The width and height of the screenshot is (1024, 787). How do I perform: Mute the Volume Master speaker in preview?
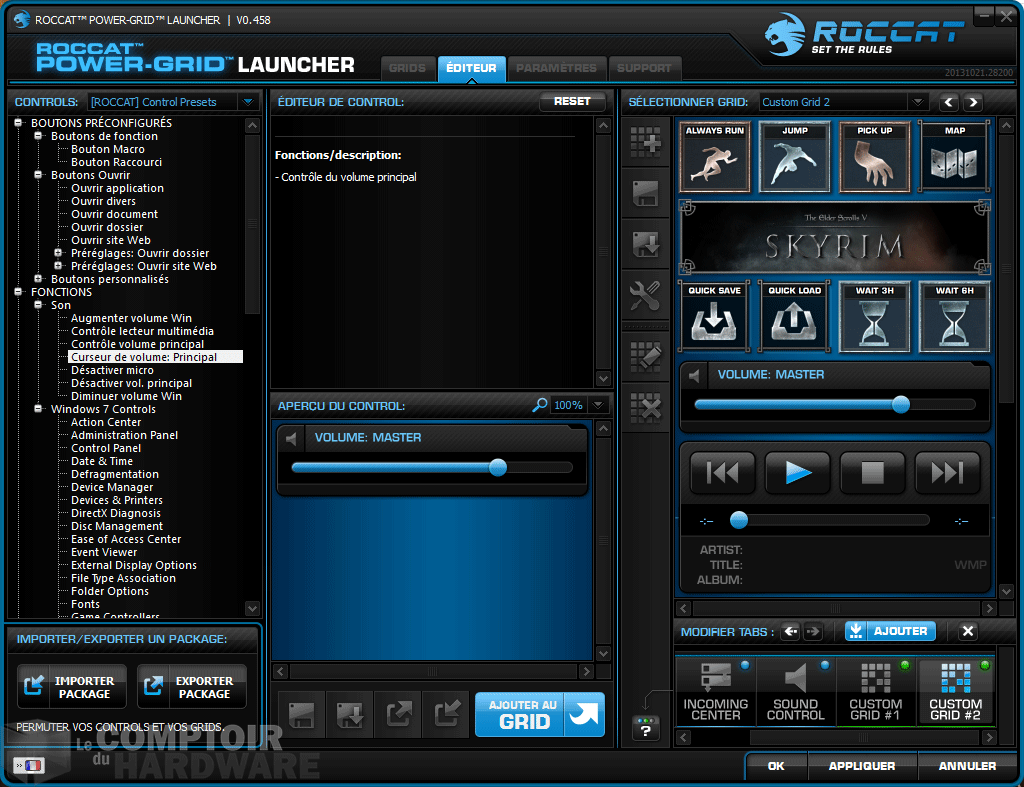[292, 438]
